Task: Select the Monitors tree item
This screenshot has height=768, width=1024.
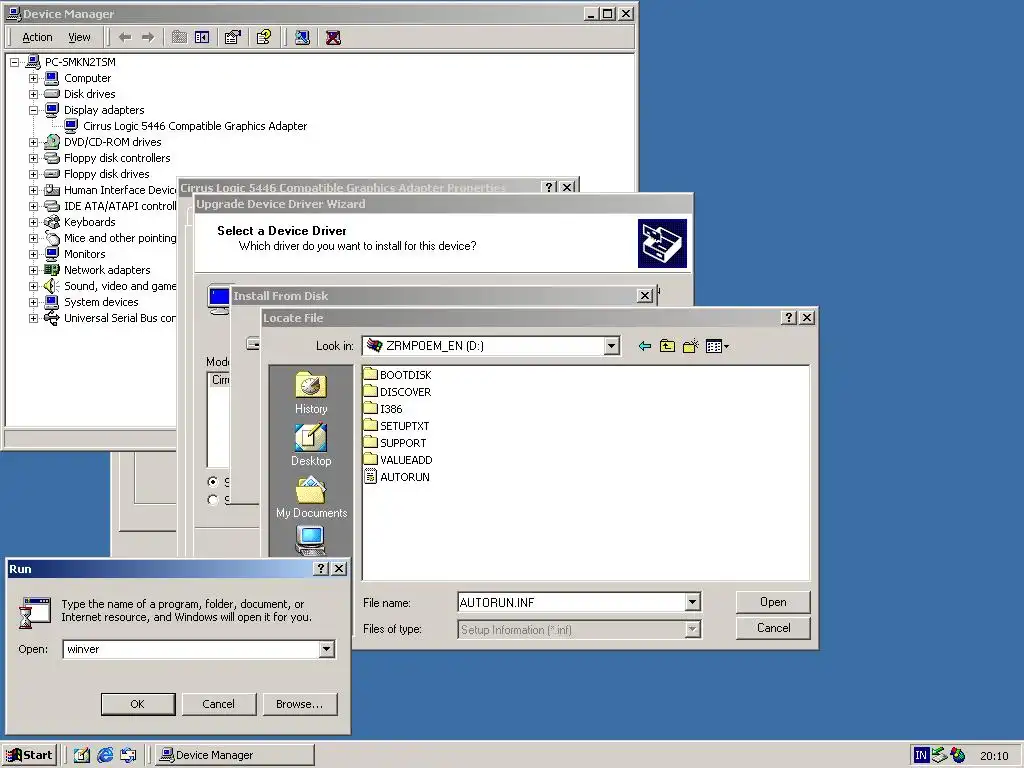Action: (x=84, y=254)
